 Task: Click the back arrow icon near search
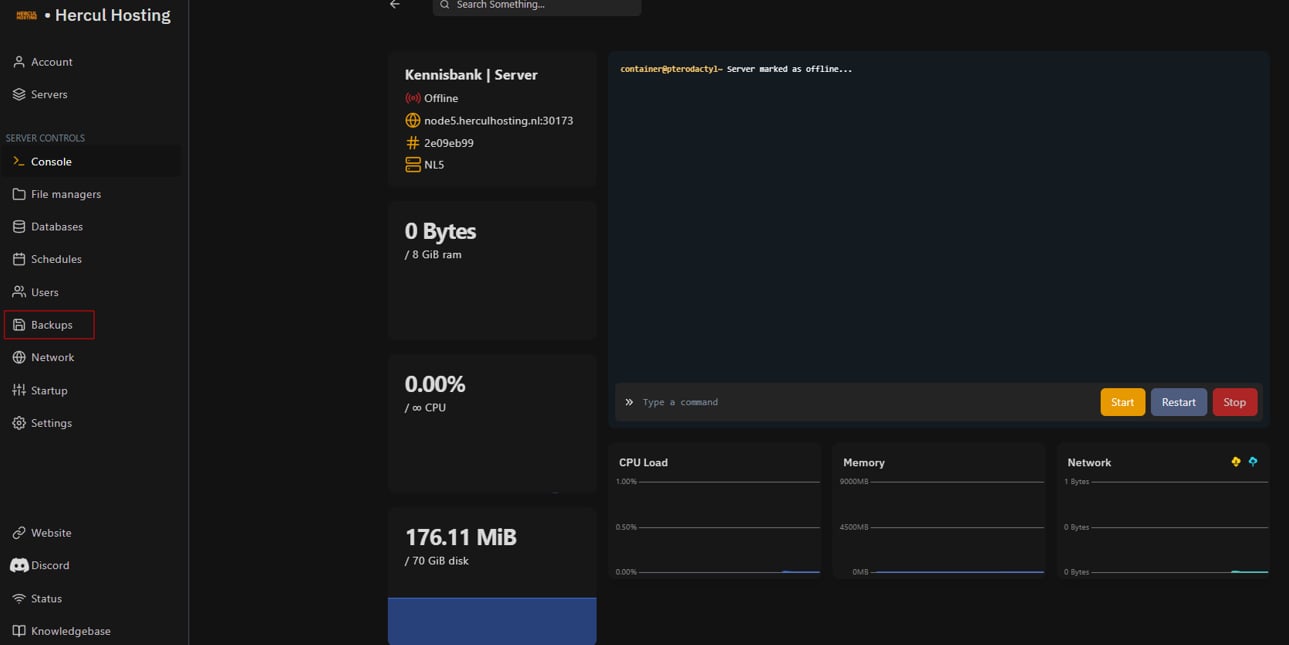click(395, 5)
